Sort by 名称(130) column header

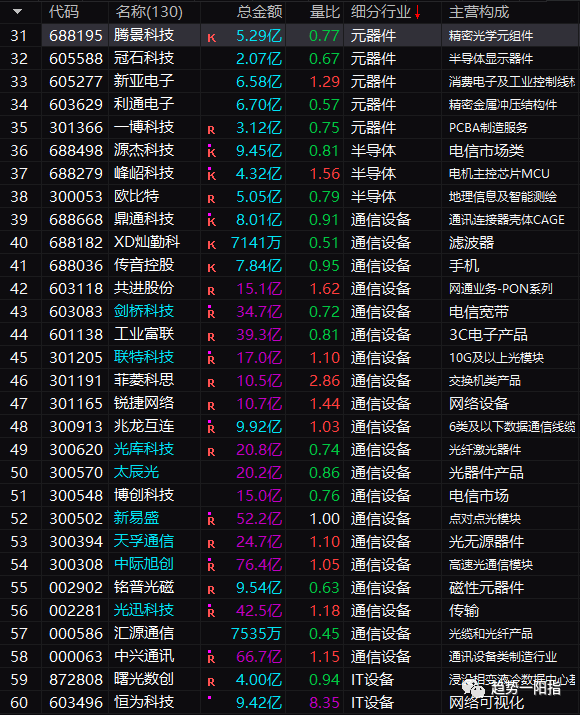[x=149, y=12]
